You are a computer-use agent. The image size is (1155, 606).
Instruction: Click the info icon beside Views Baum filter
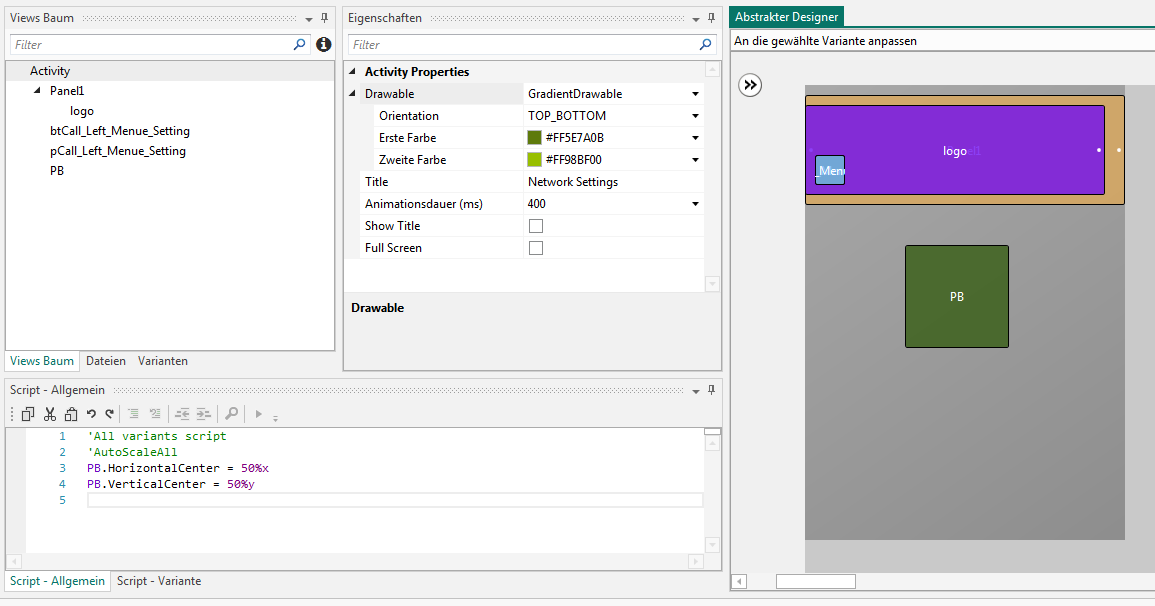pos(323,45)
